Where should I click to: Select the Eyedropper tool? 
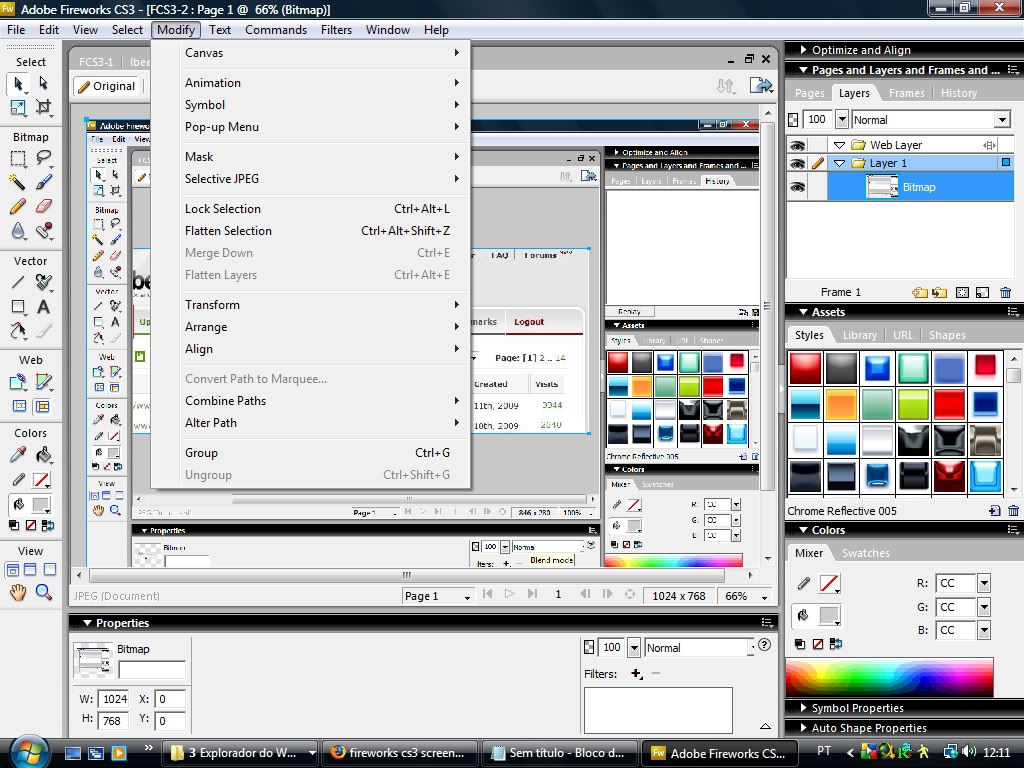coord(18,455)
